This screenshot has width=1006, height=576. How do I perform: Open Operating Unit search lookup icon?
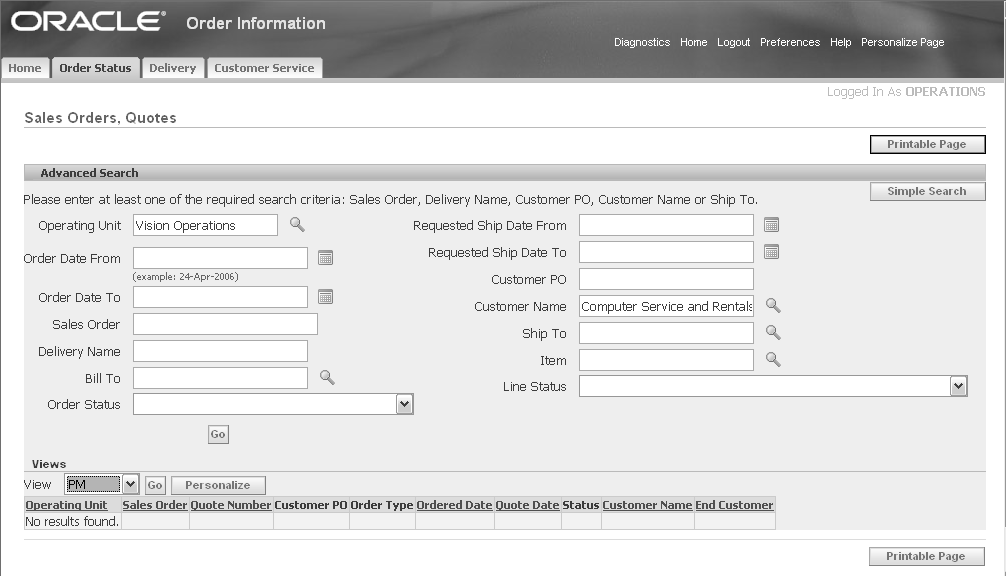(297, 224)
